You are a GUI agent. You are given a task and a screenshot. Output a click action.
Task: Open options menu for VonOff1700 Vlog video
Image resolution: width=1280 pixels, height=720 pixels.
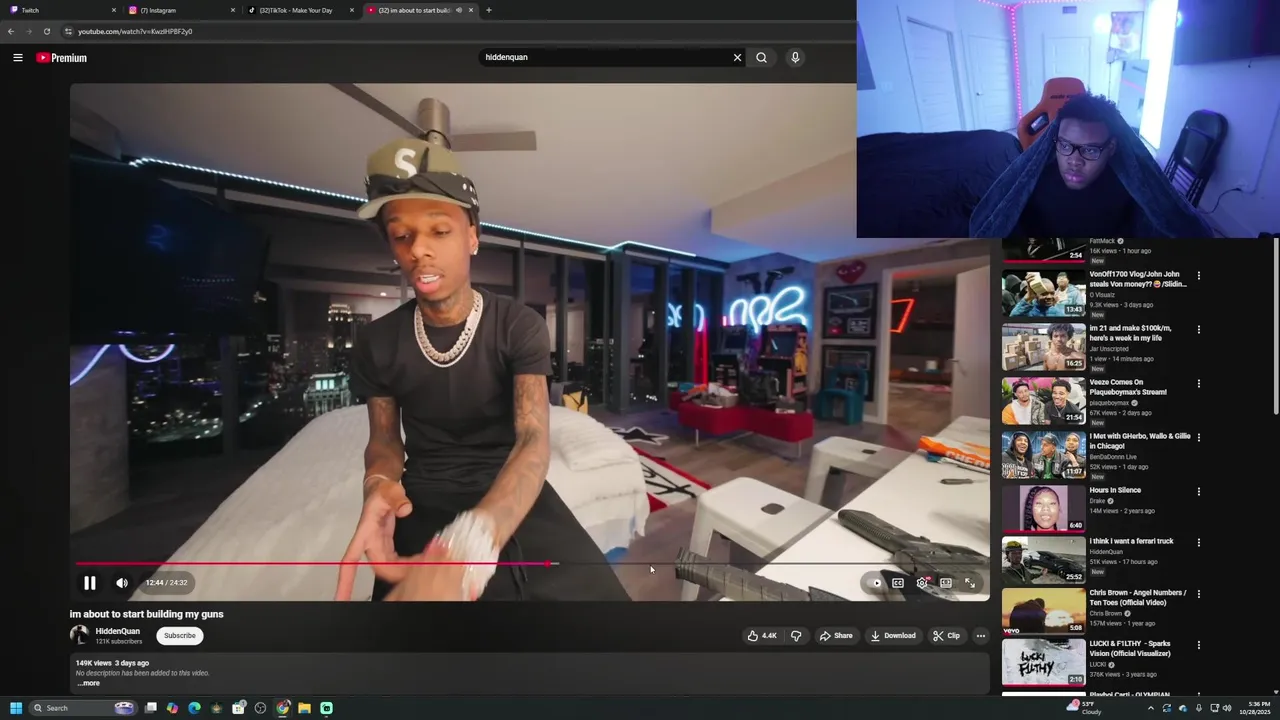pyautogui.click(x=1199, y=276)
